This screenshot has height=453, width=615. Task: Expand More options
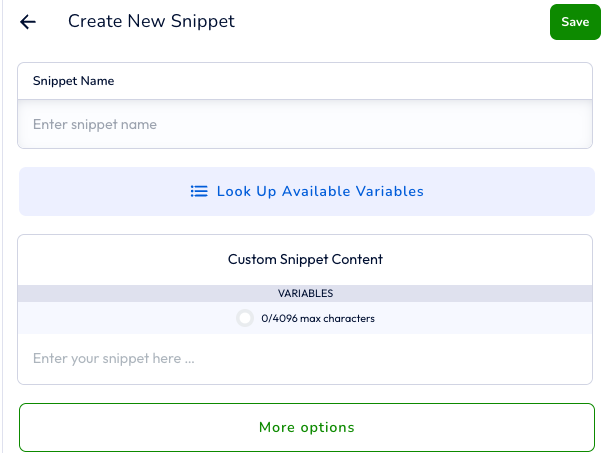307,427
